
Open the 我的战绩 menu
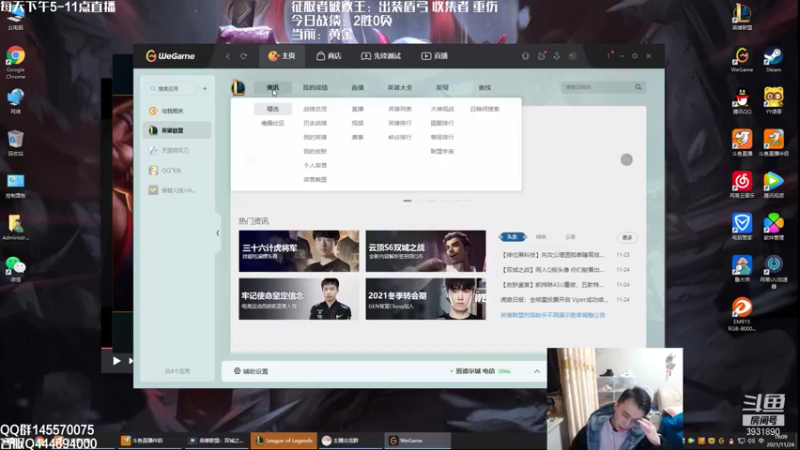coord(315,88)
